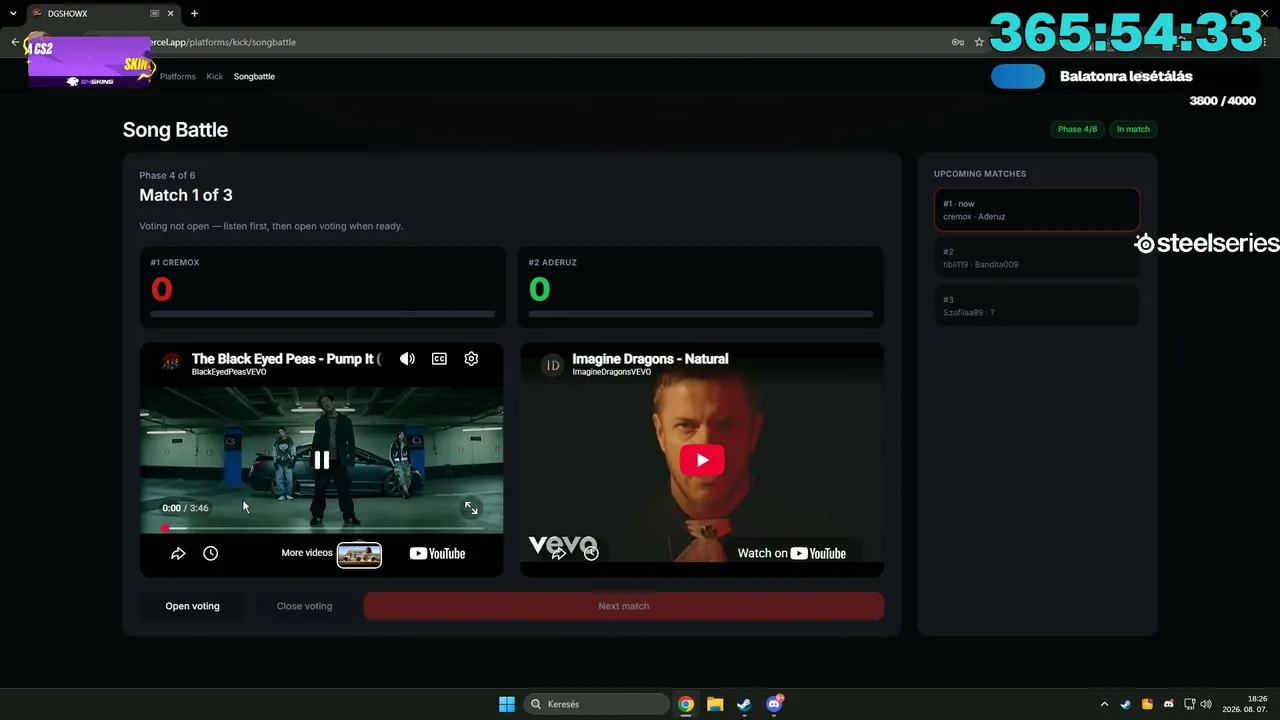Screen dimensions: 1280x720
Task: Share the Imagine Dragons video
Action: click(558, 552)
